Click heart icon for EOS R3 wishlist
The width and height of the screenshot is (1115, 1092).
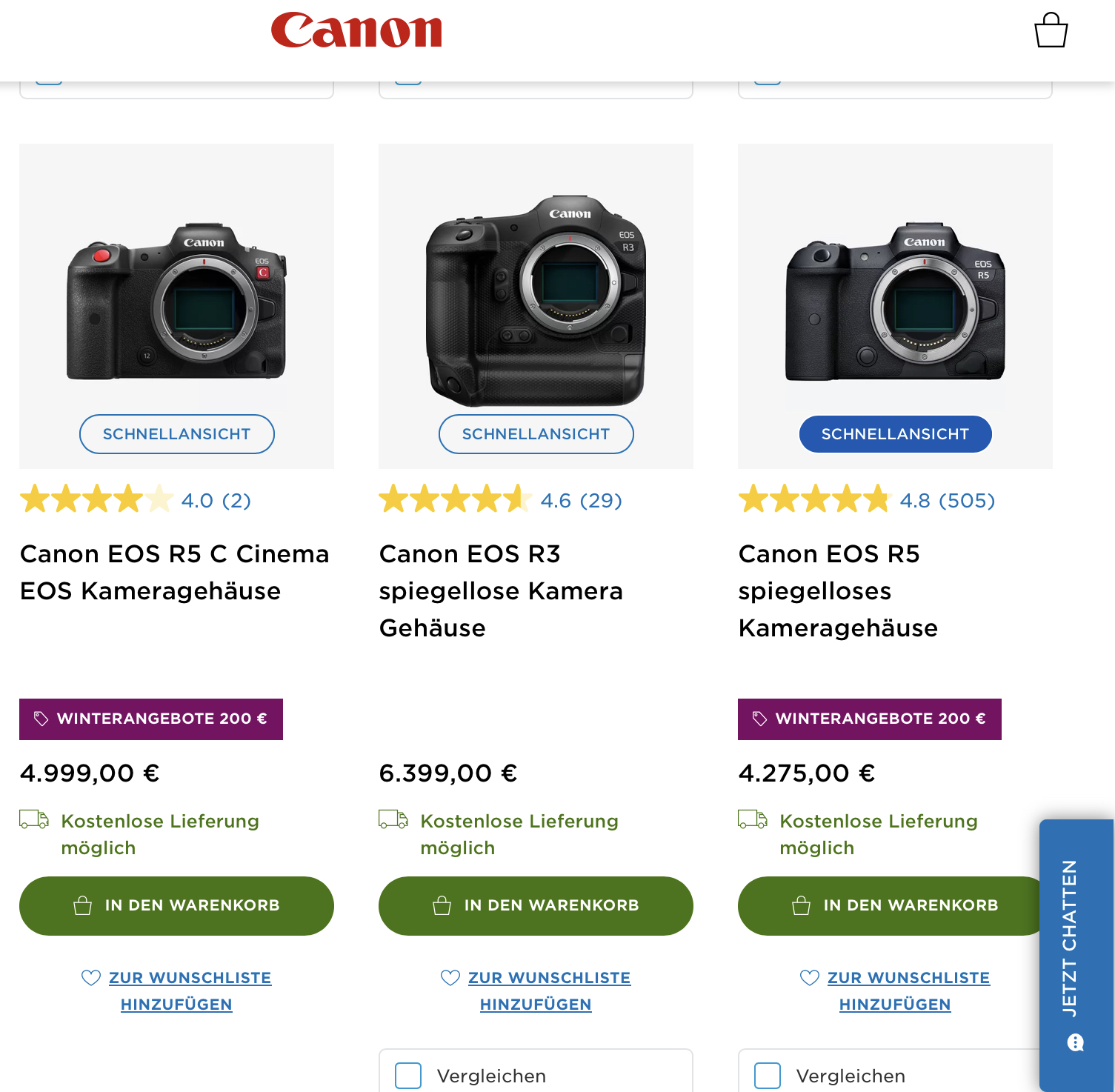coord(450,978)
